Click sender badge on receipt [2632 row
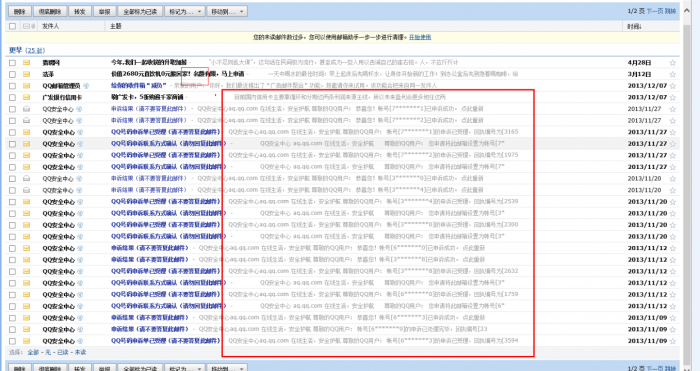The image size is (700, 371). click(80, 271)
